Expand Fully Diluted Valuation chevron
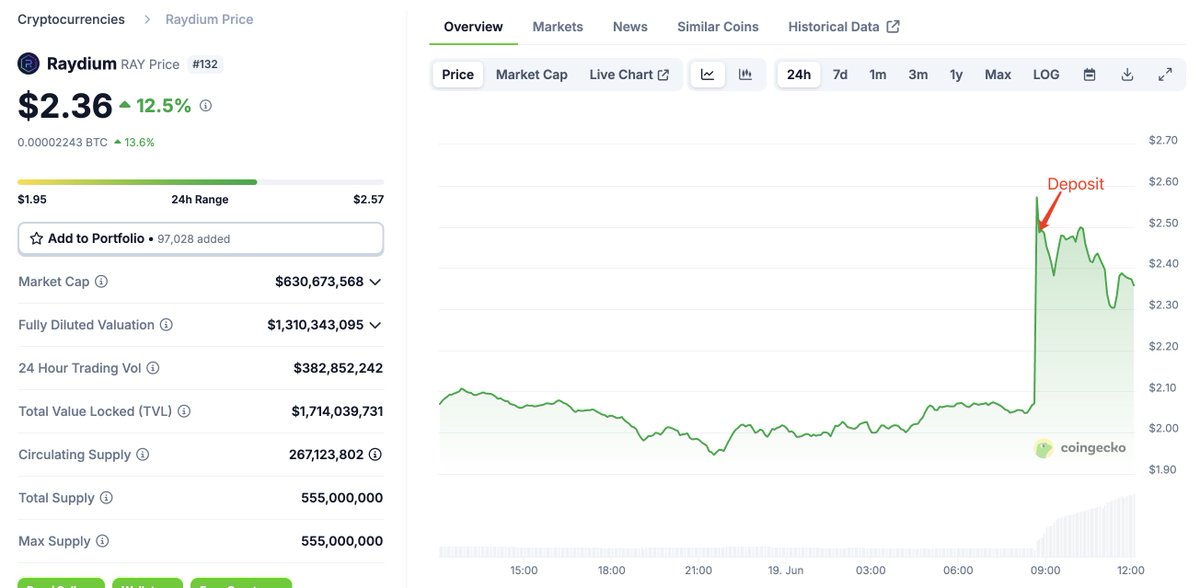This screenshot has width=1200, height=588. (x=375, y=325)
